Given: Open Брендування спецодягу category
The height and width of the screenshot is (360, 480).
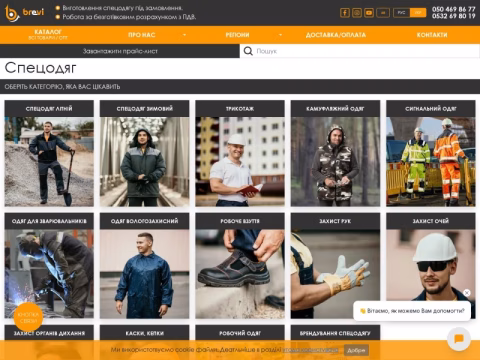Looking at the screenshot, I should (x=335, y=333).
